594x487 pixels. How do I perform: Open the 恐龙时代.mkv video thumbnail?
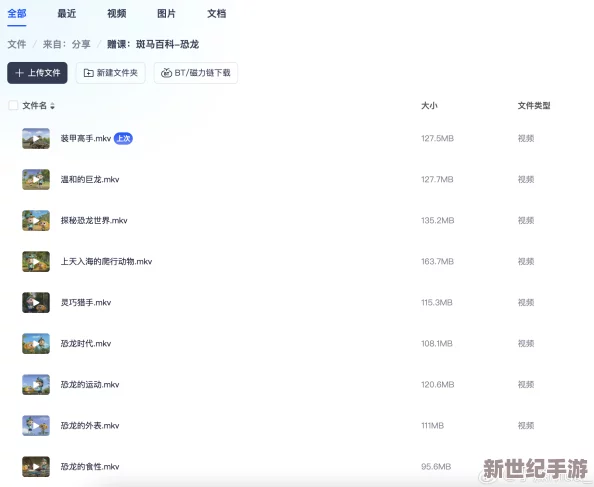click(x=36, y=343)
